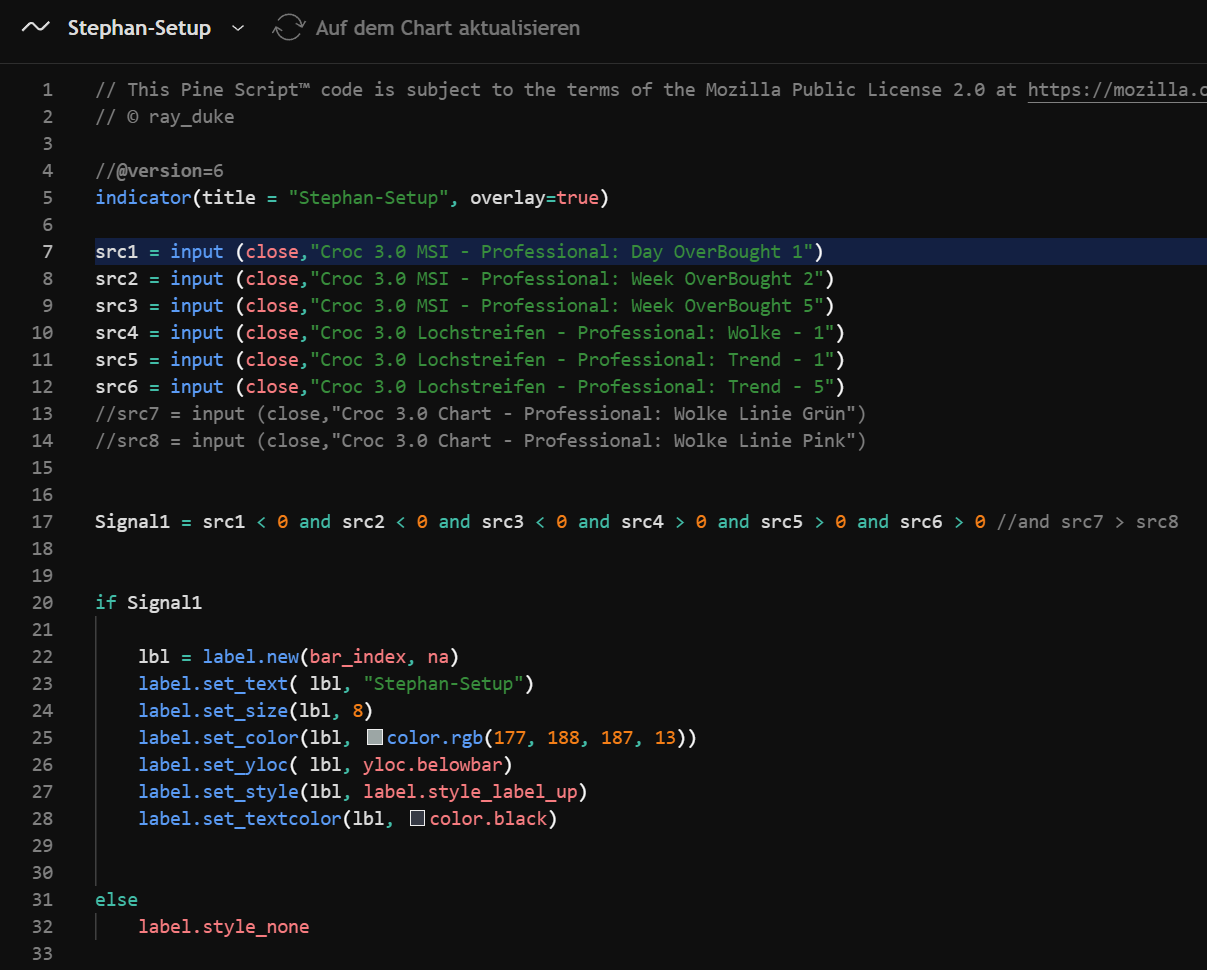
Task: Click the Stephan-Setup script name
Action: [x=139, y=28]
